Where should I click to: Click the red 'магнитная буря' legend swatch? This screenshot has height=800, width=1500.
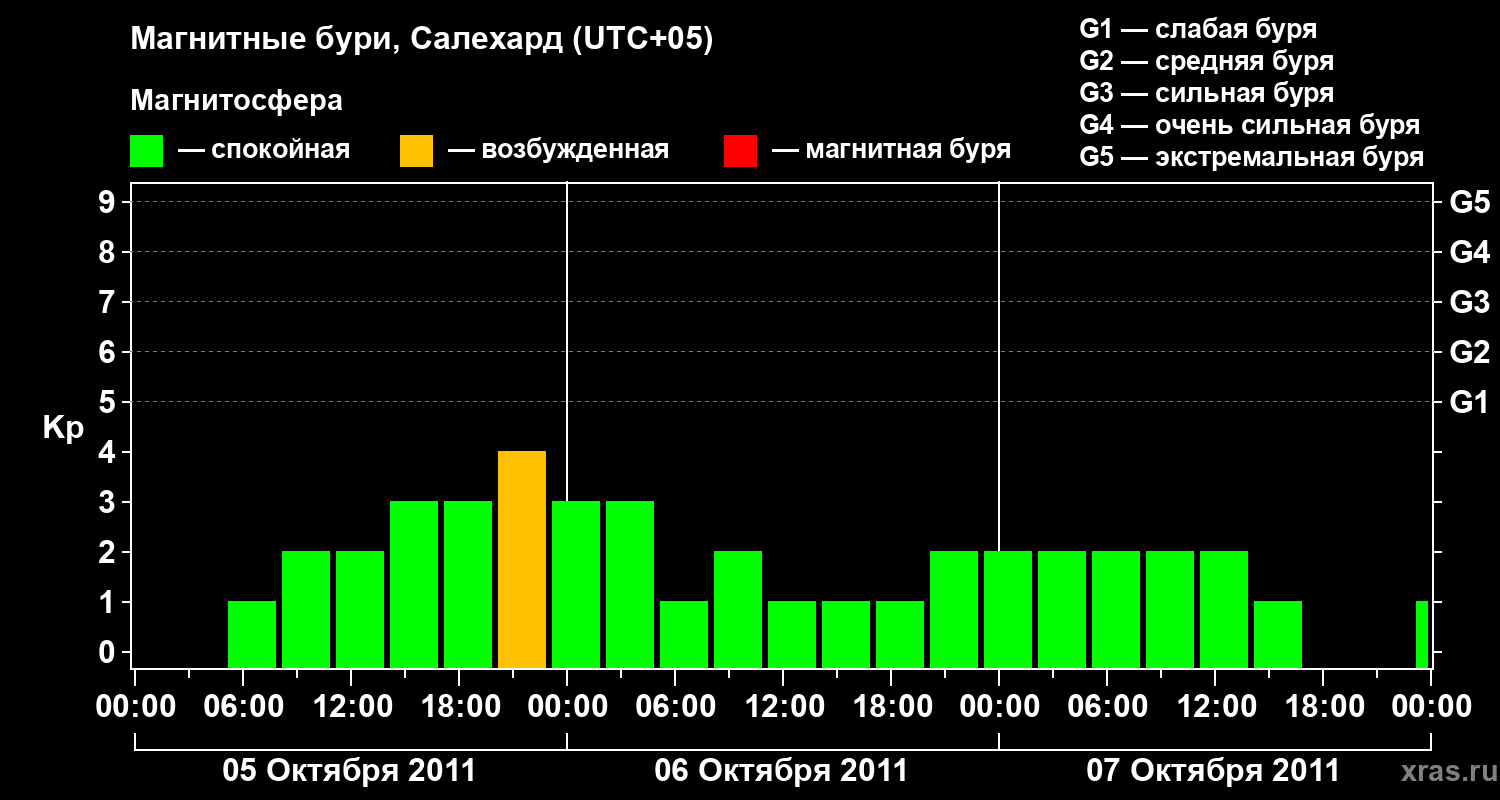click(740, 151)
